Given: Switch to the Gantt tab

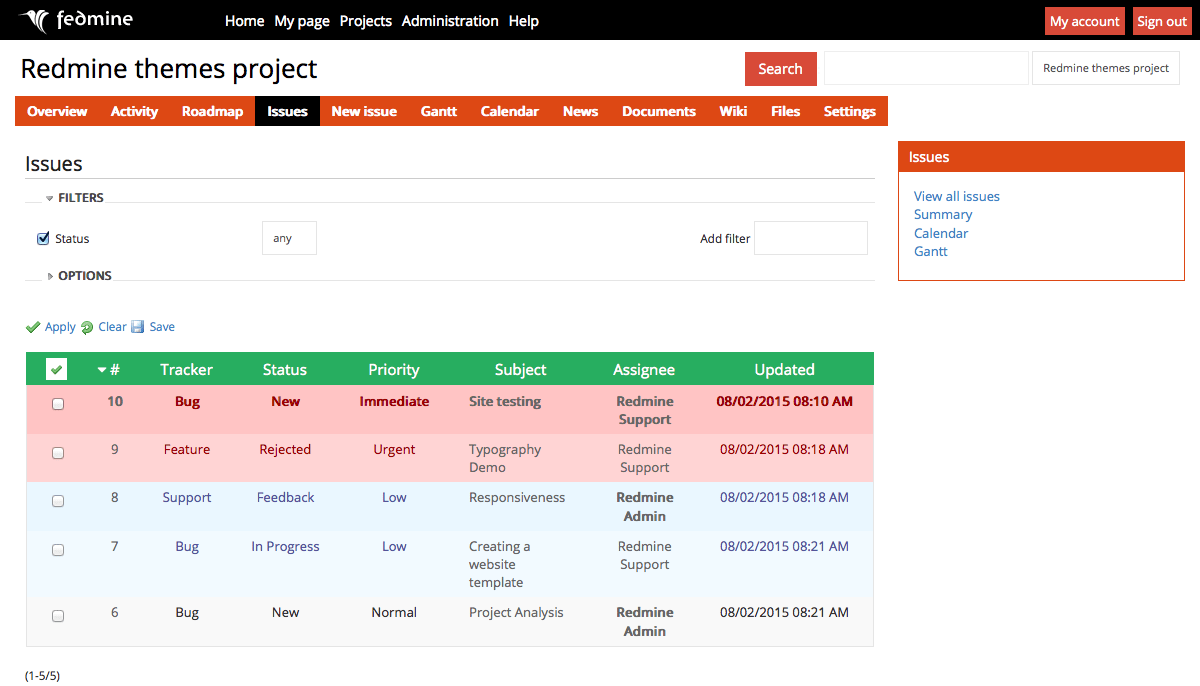Looking at the screenshot, I should click(439, 111).
